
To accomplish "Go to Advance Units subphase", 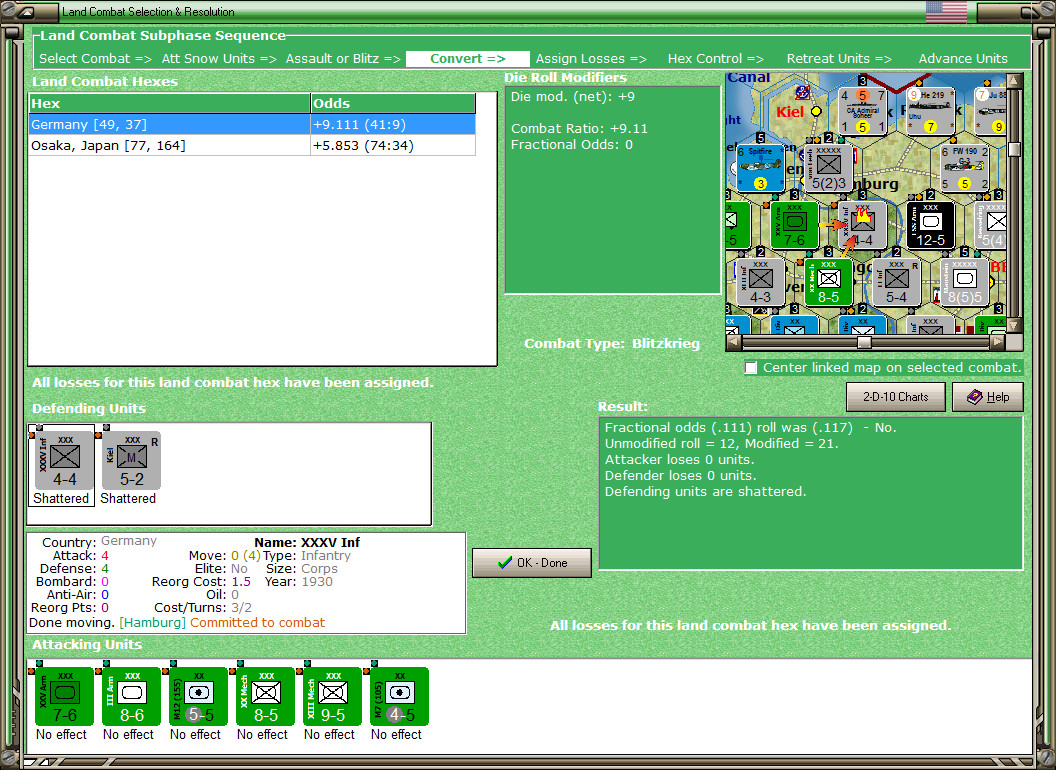I will [963, 59].
